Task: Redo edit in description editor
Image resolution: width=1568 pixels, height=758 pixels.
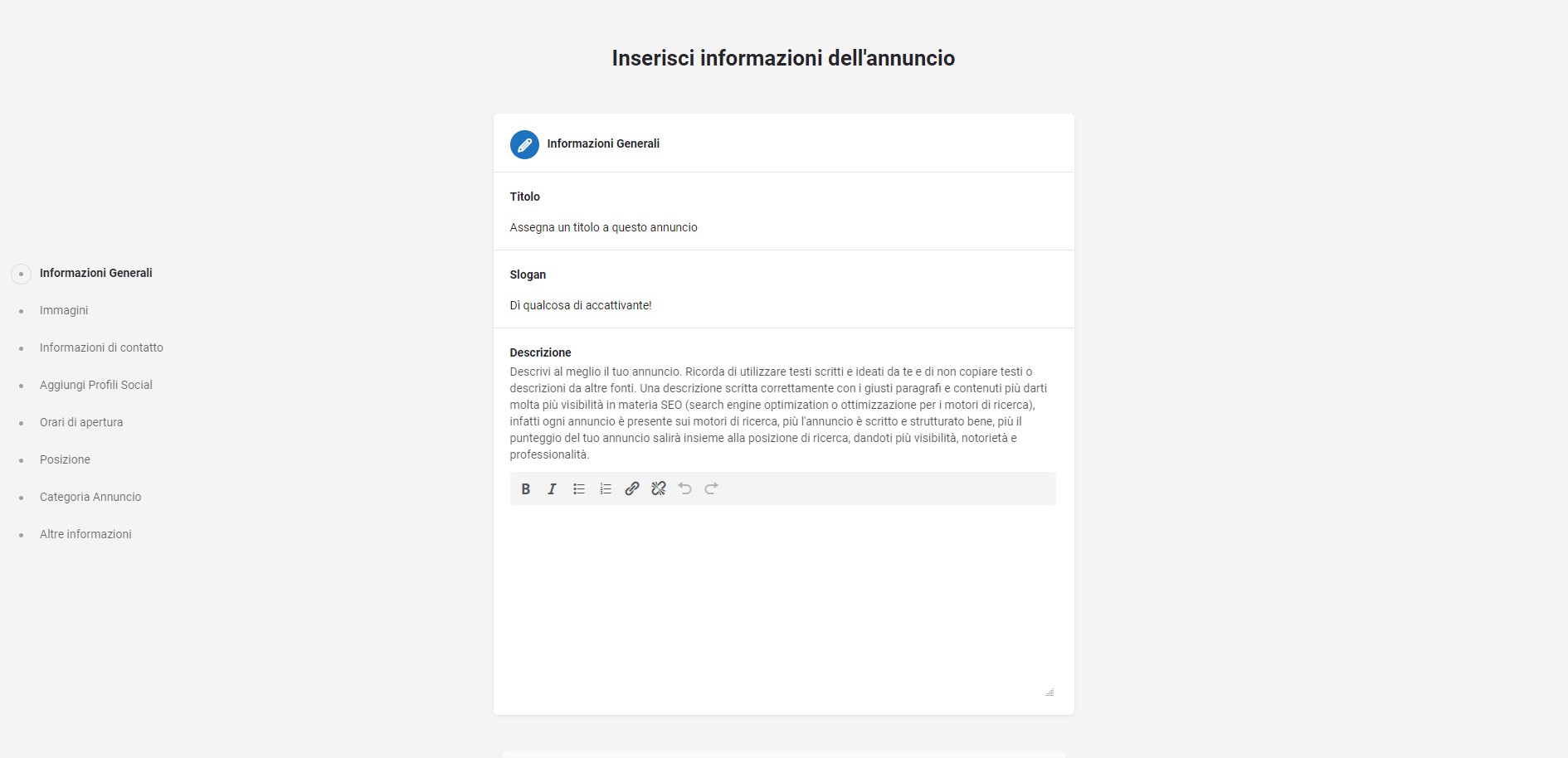Action: click(x=711, y=489)
